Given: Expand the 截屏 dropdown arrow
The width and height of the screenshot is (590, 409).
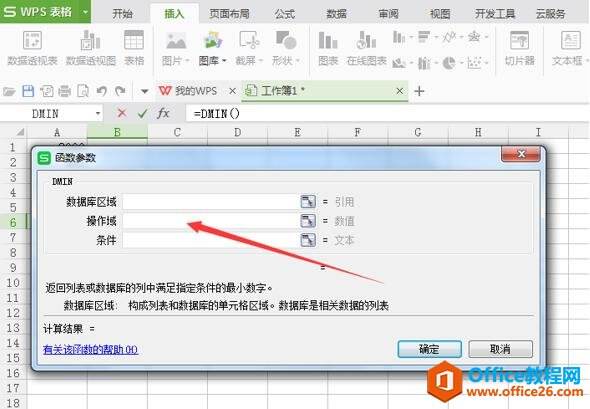Looking at the screenshot, I should click(x=260, y=61).
